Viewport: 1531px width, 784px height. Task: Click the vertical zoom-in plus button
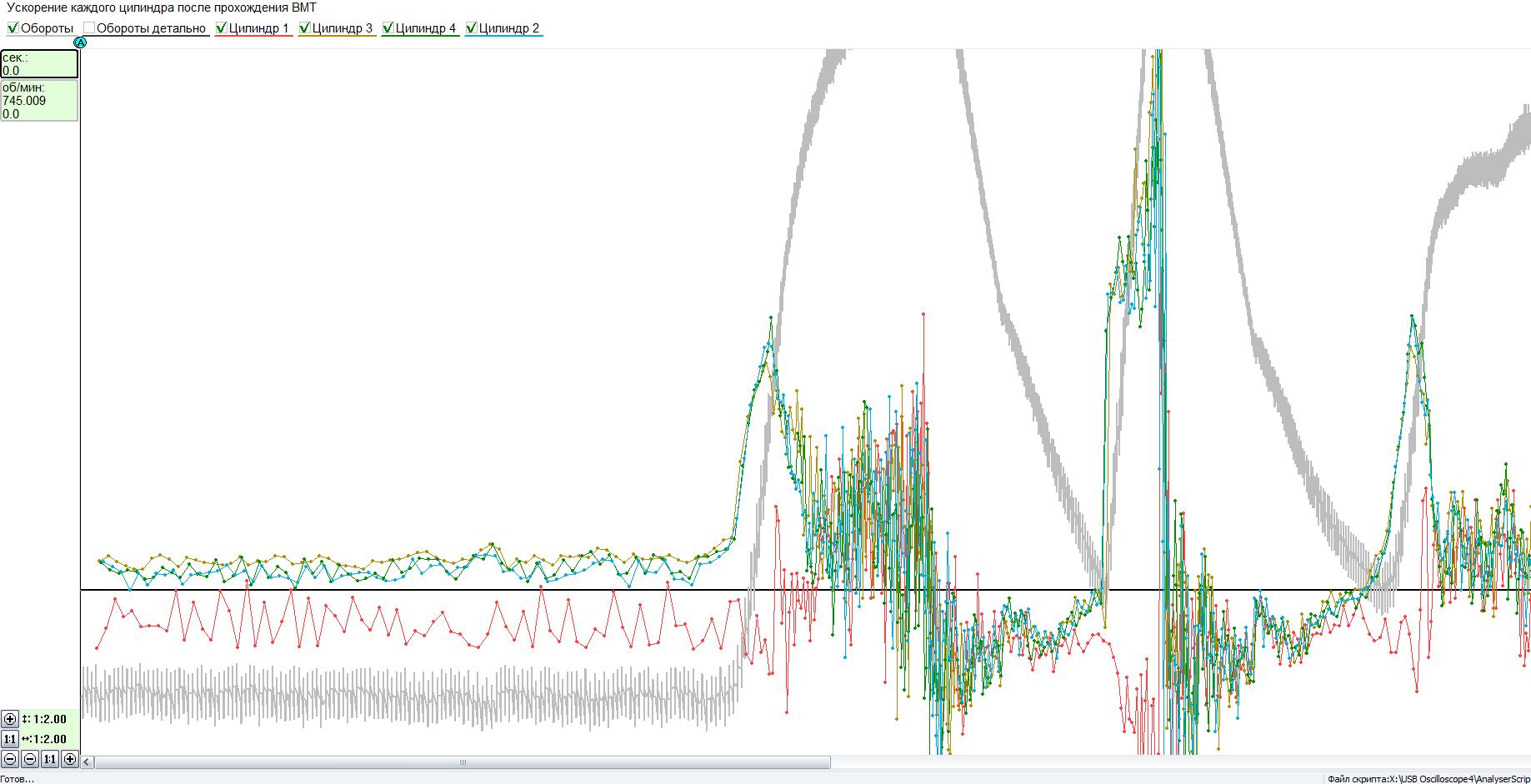tap(10, 719)
